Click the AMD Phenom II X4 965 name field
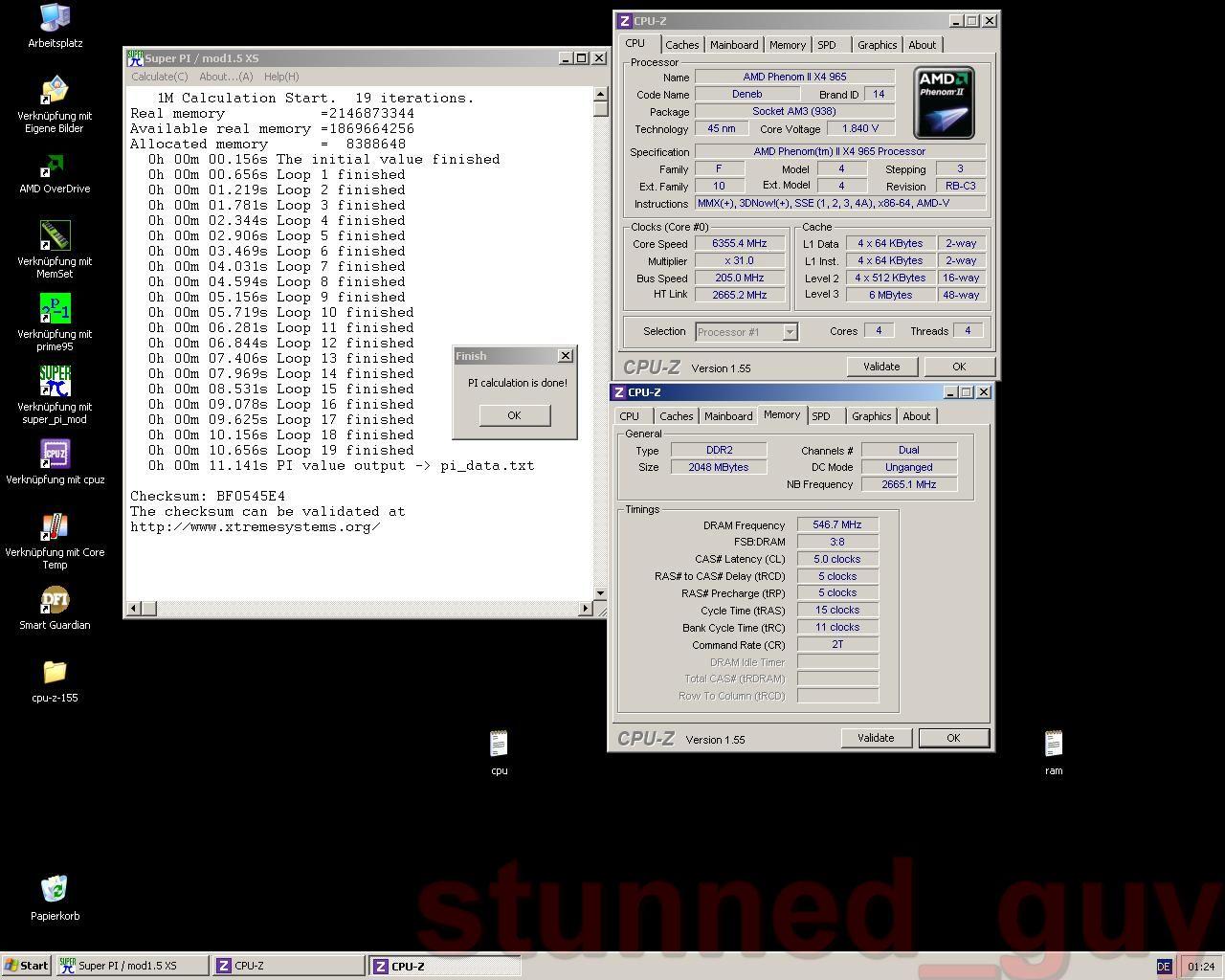 click(794, 77)
